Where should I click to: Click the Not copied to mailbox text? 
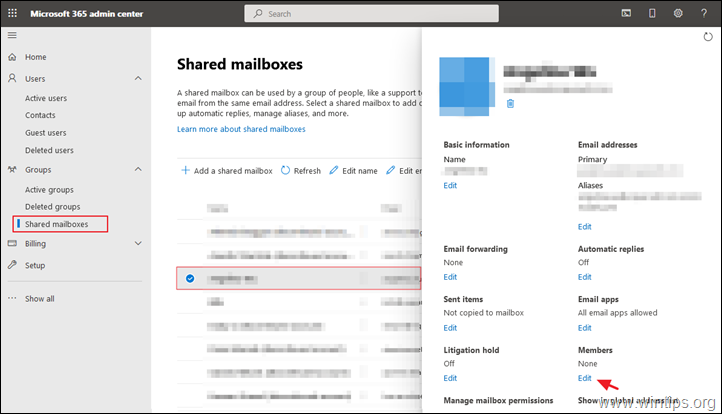(483, 313)
